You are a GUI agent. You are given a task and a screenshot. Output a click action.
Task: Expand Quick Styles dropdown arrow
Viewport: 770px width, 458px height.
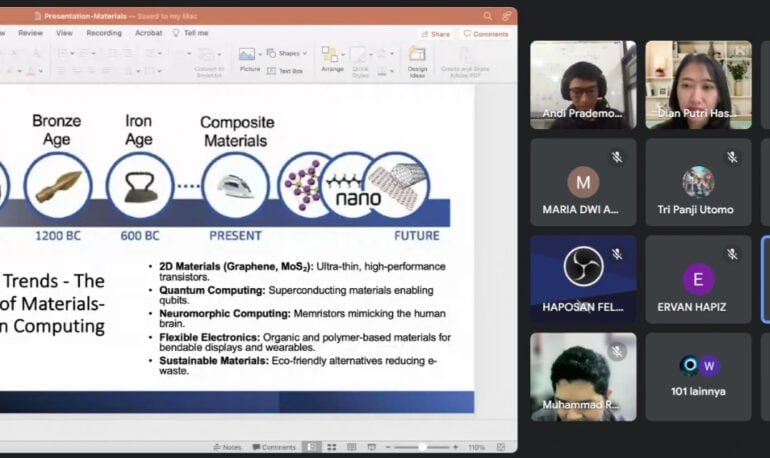coord(371,54)
